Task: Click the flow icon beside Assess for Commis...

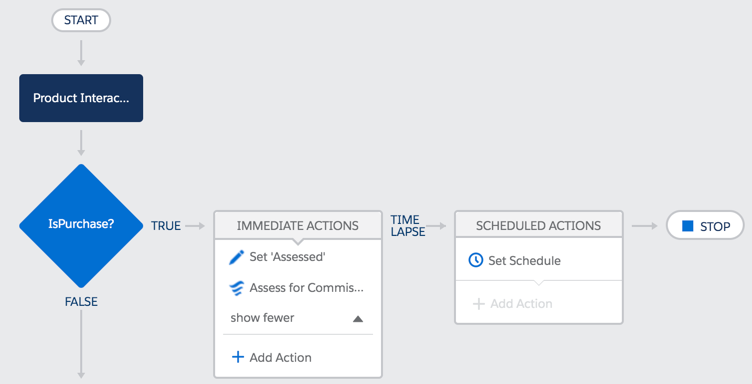Action: (x=236, y=288)
